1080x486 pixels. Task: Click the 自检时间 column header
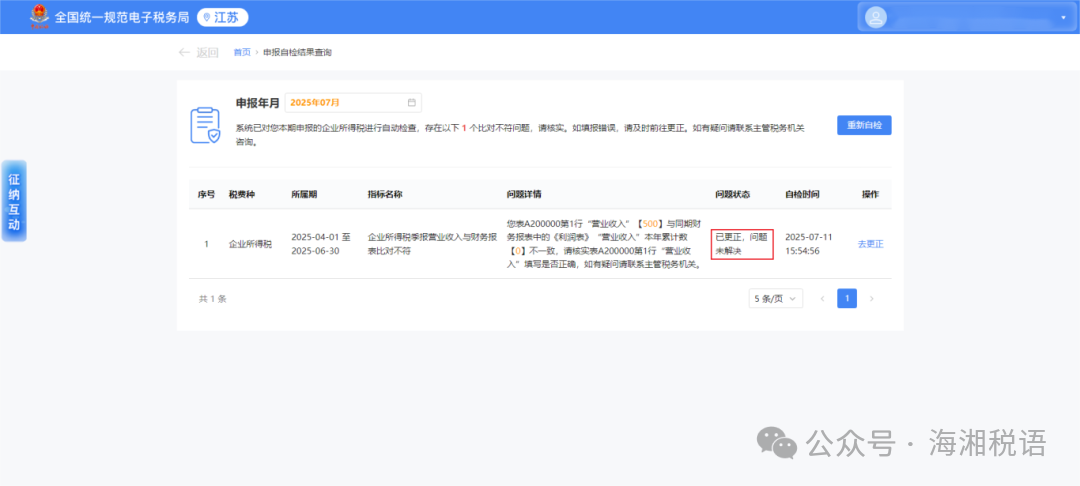tap(802, 194)
